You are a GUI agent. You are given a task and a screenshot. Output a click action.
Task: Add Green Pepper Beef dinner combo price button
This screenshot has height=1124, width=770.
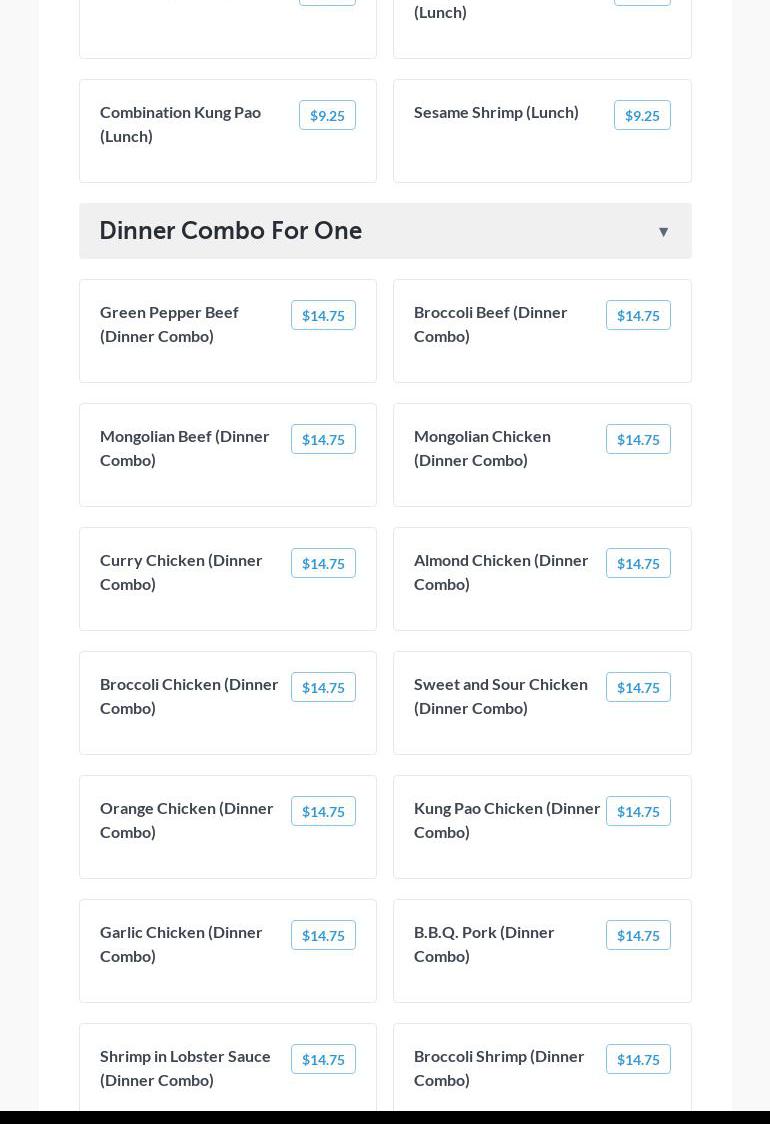tap(323, 316)
